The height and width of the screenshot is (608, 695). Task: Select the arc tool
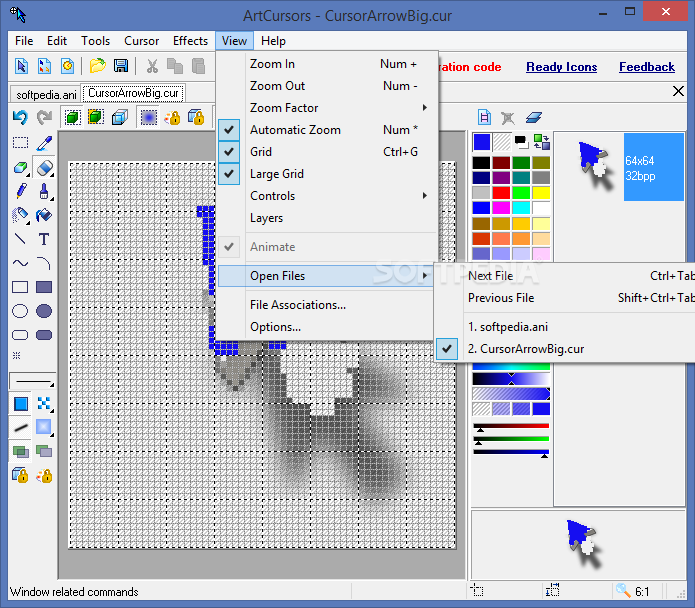click(44, 263)
